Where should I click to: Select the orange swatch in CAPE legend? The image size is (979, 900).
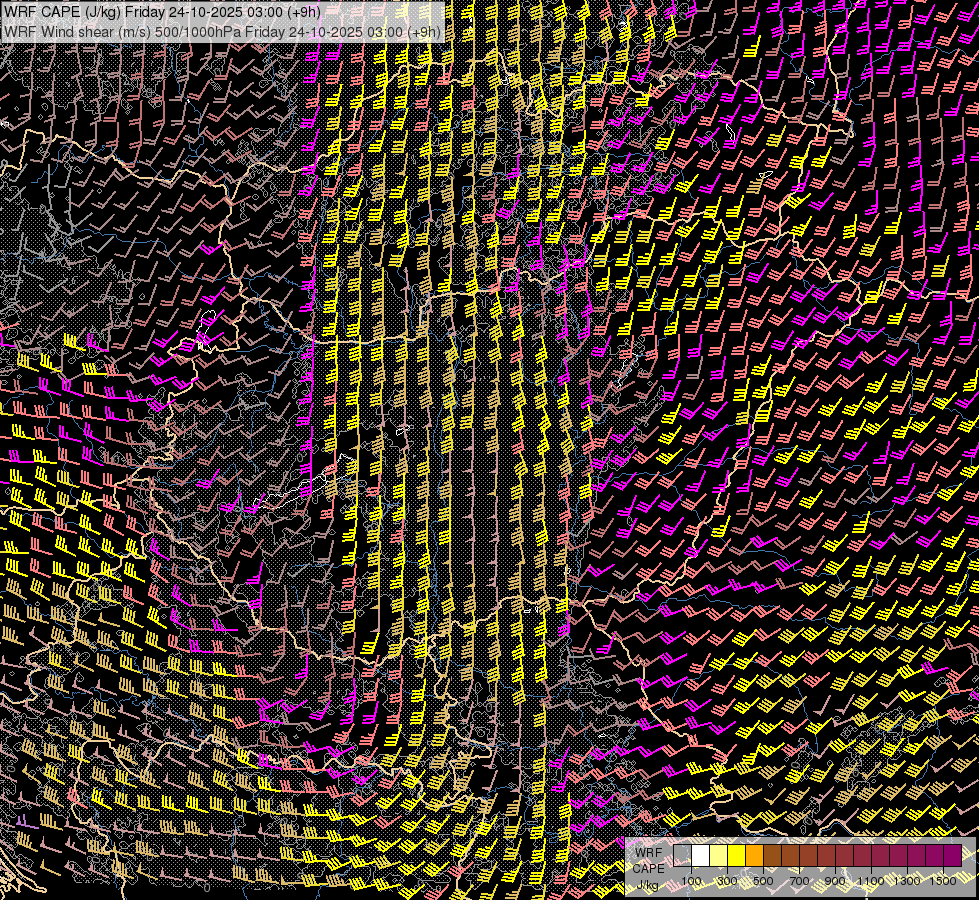[755, 856]
